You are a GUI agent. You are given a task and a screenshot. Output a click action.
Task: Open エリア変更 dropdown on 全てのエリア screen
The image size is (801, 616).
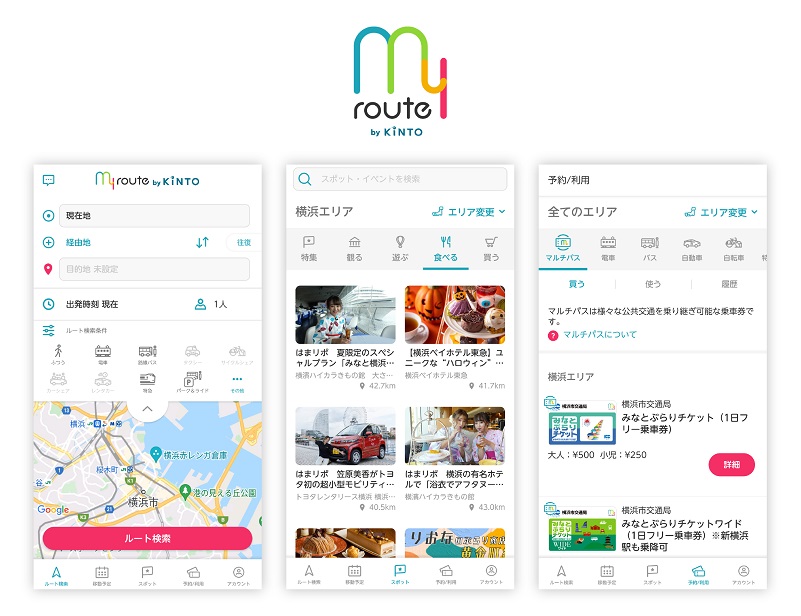pyautogui.click(x=721, y=212)
